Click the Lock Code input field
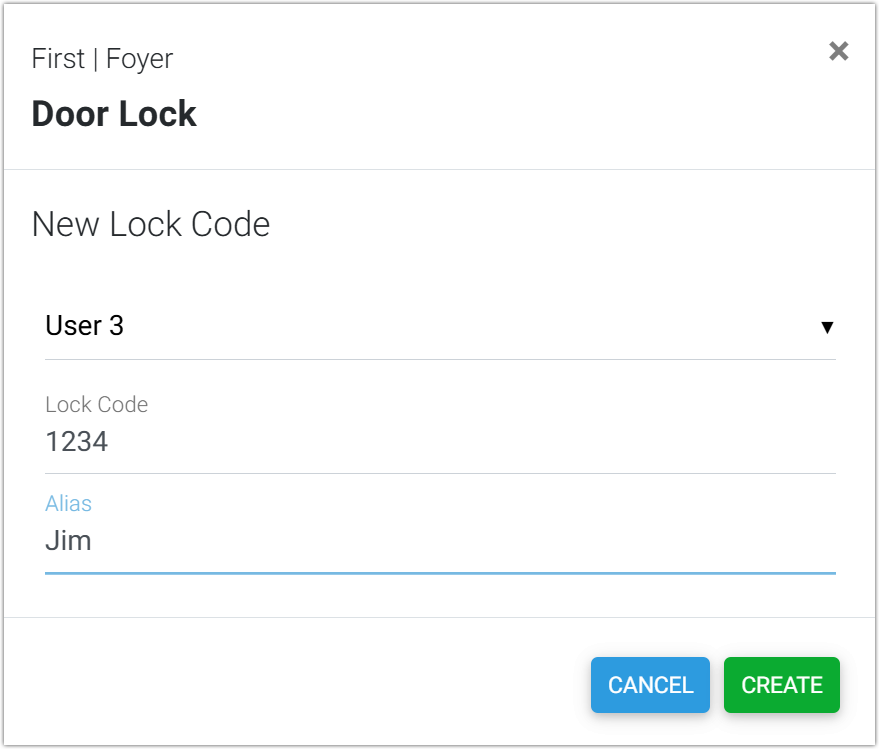 point(440,442)
